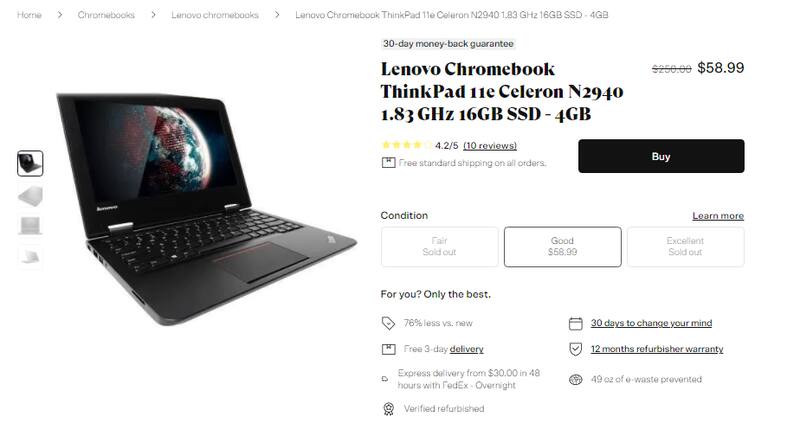
Task: Open Lenovo chromebooks breadcrumb link
Action: pos(215,15)
